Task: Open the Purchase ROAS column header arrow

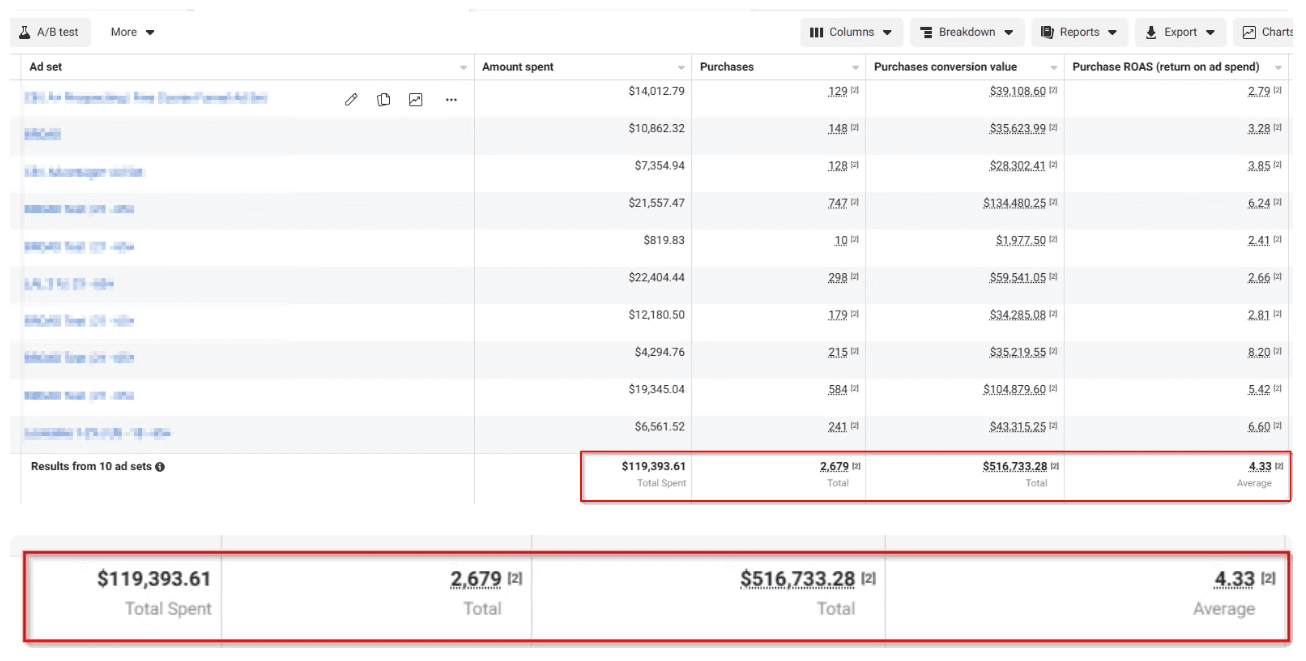Action: (1278, 68)
